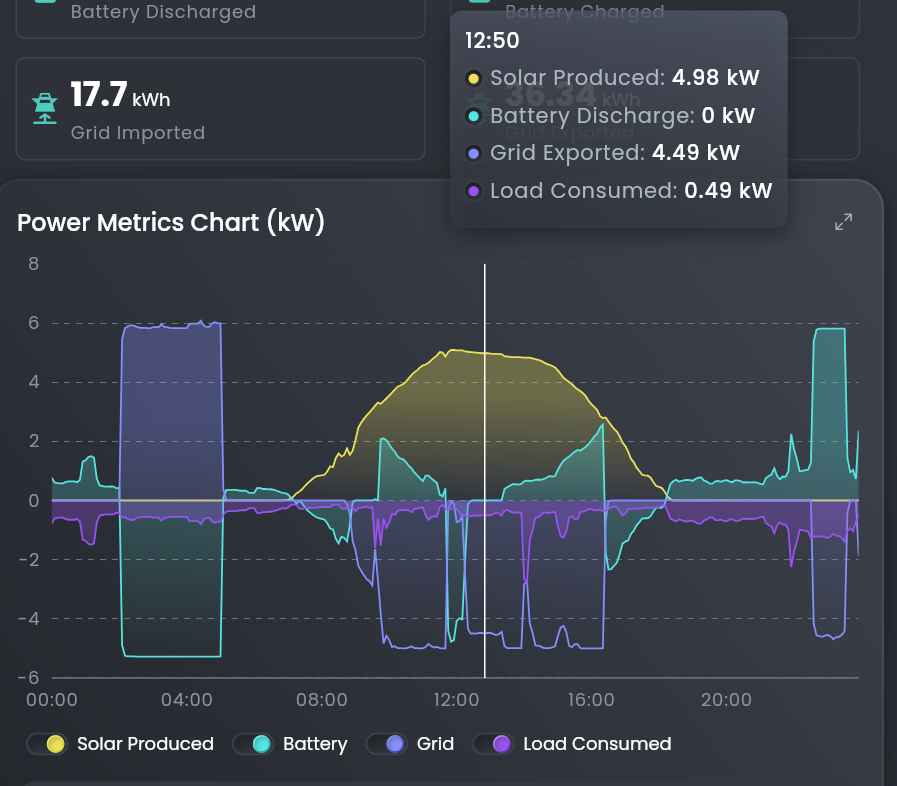Toggle the Solar Produced legend switch
Screen dimensions: 897x786
pyautogui.click(x=47, y=744)
